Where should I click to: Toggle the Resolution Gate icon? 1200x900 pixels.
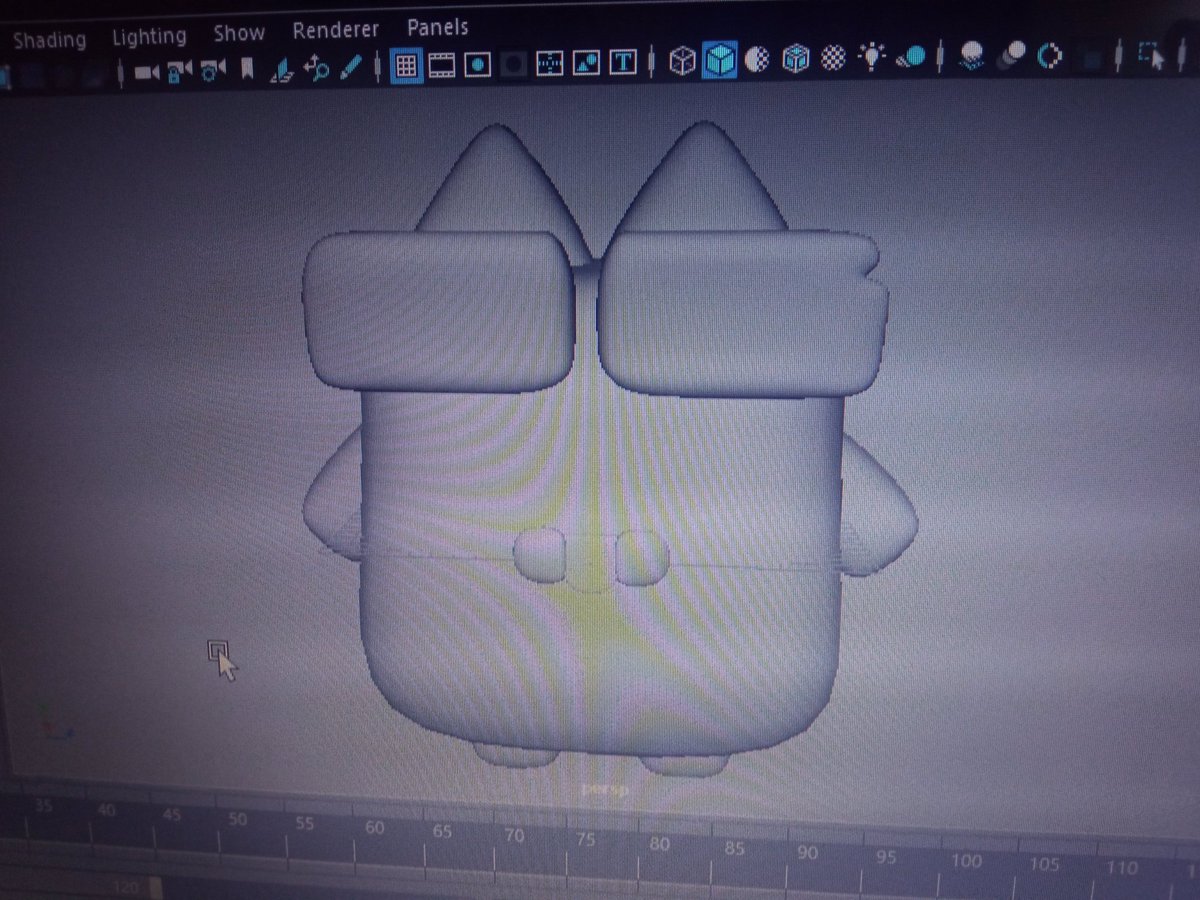tap(478, 64)
